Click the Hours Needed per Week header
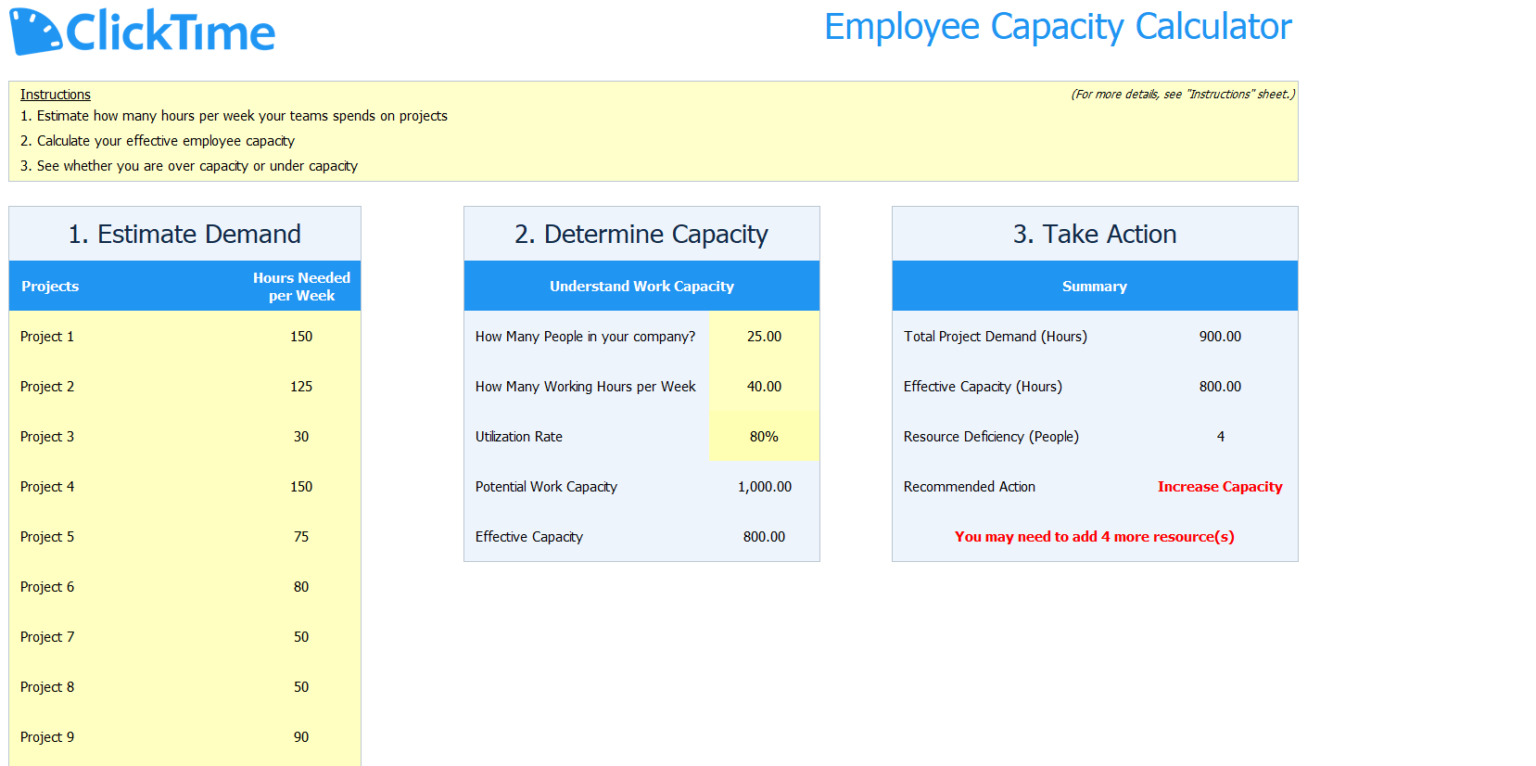 point(301,286)
